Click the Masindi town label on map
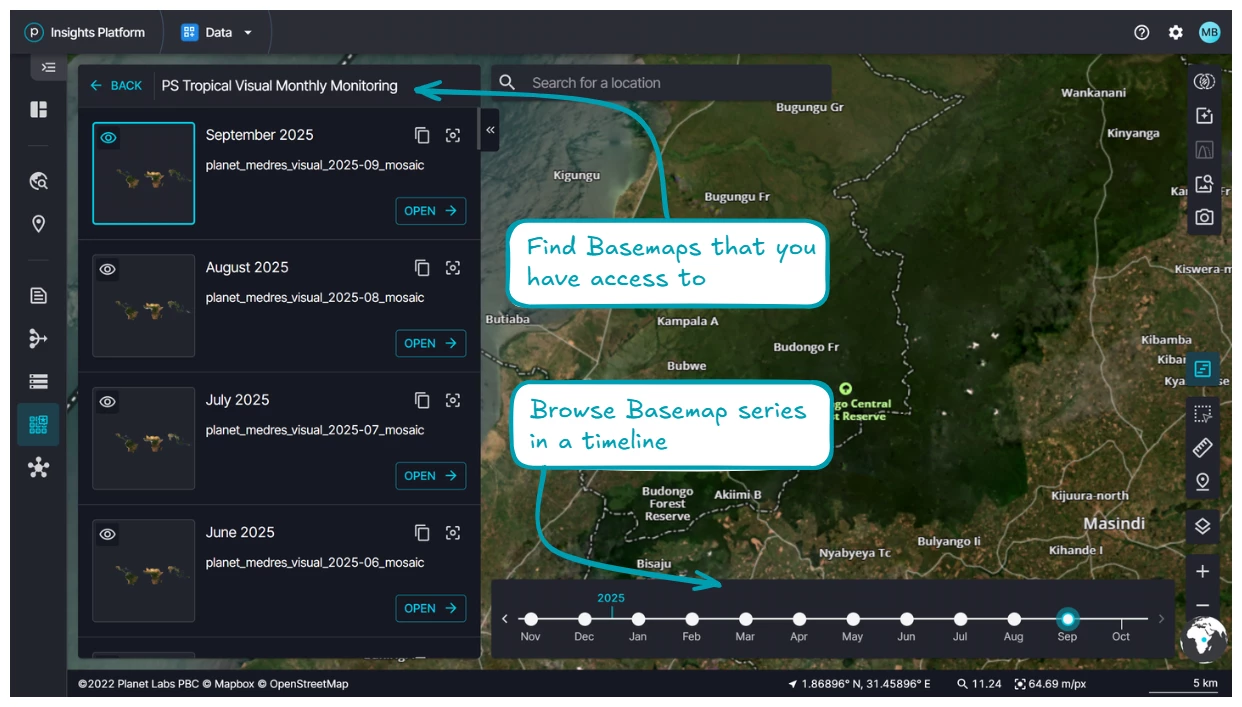Image resolution: width=1242 pixels, height=707 pixels. pyautogui.click(x=1114, y=524)
